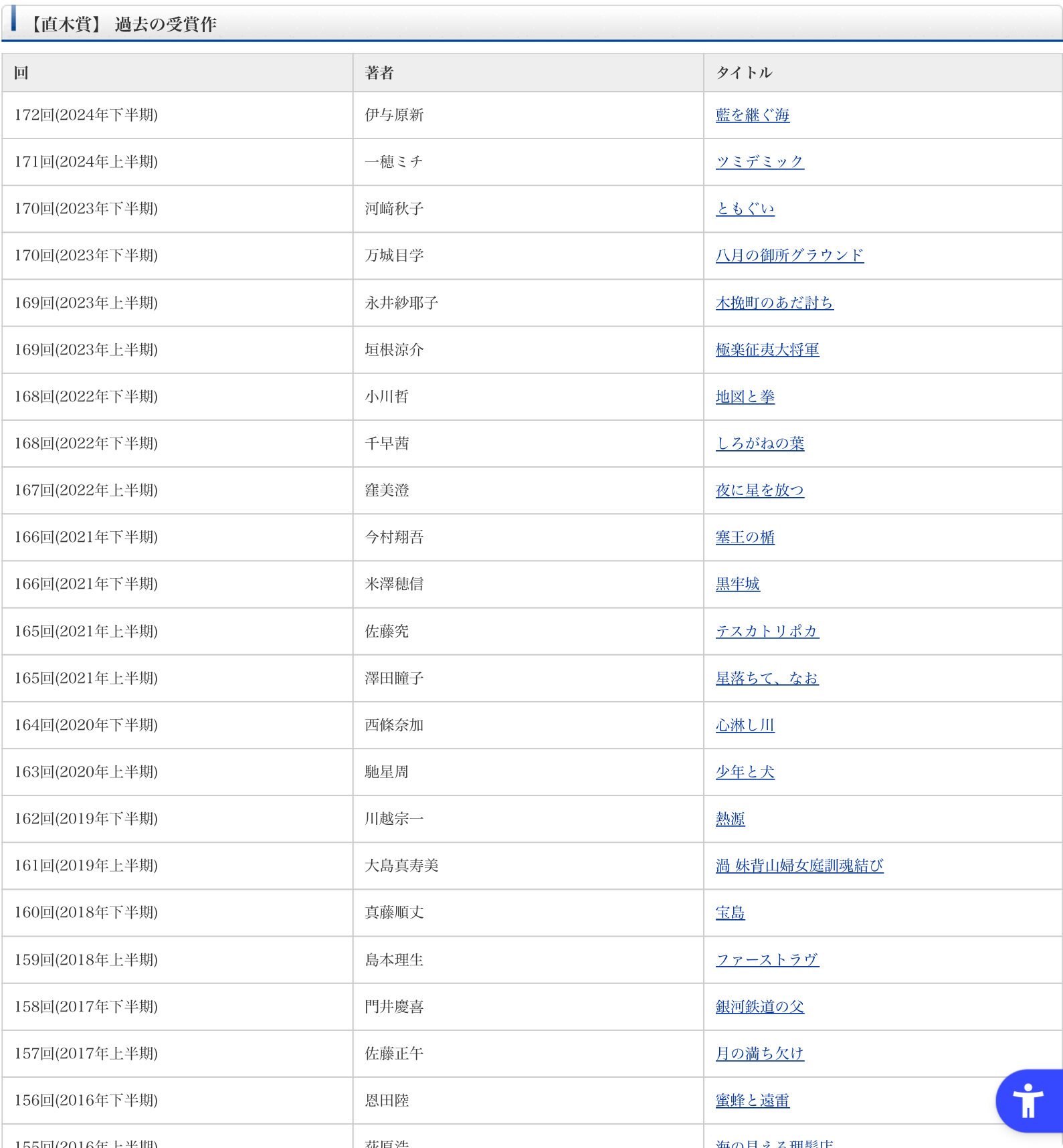Open the link 極楽征夷大将軍

tap(767, 350)
